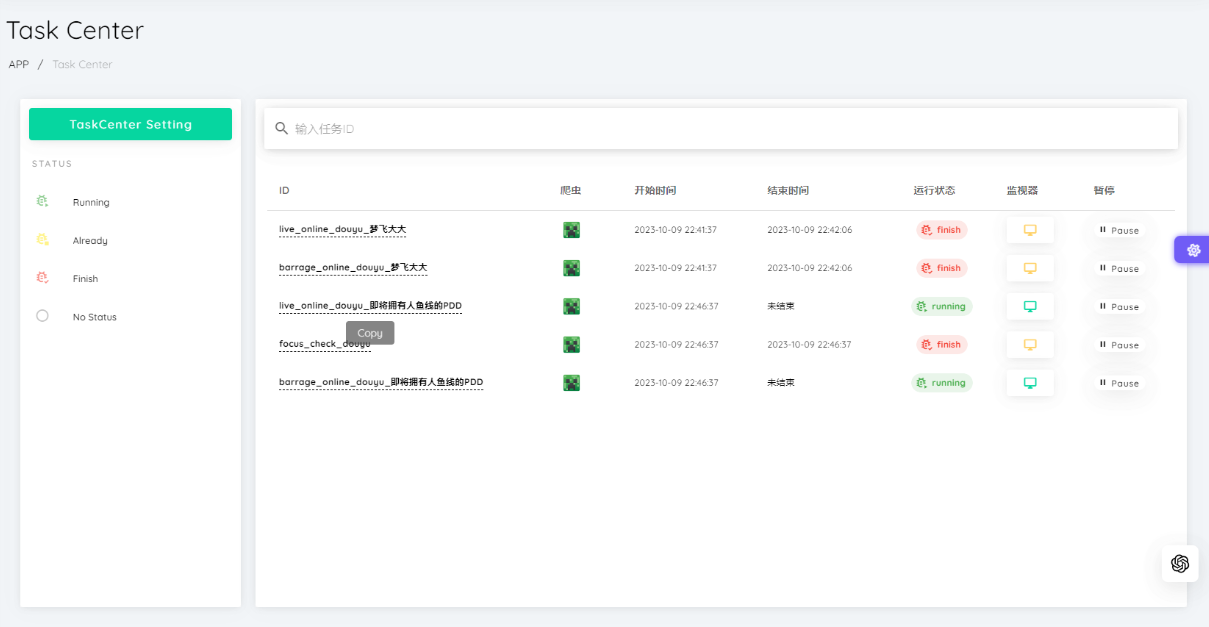The image size is (1209, 627).
Task: Filter tasks by Running status
Action: point(90,202)
